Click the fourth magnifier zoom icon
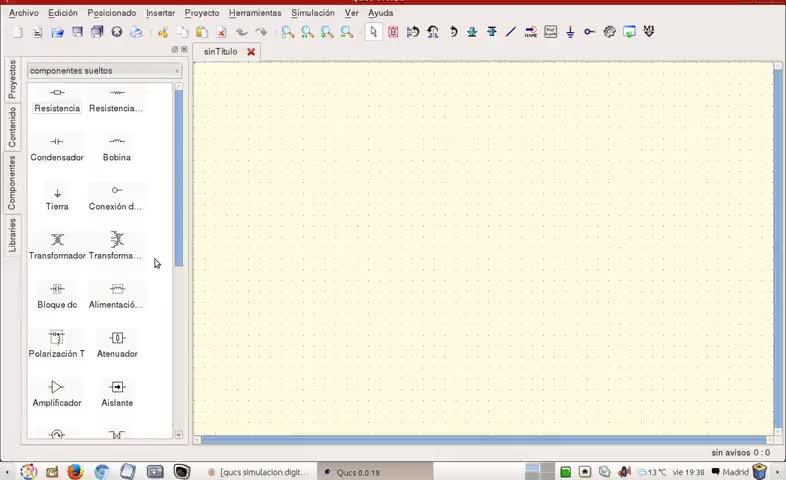The image size is (786, 480). [346, 32]
